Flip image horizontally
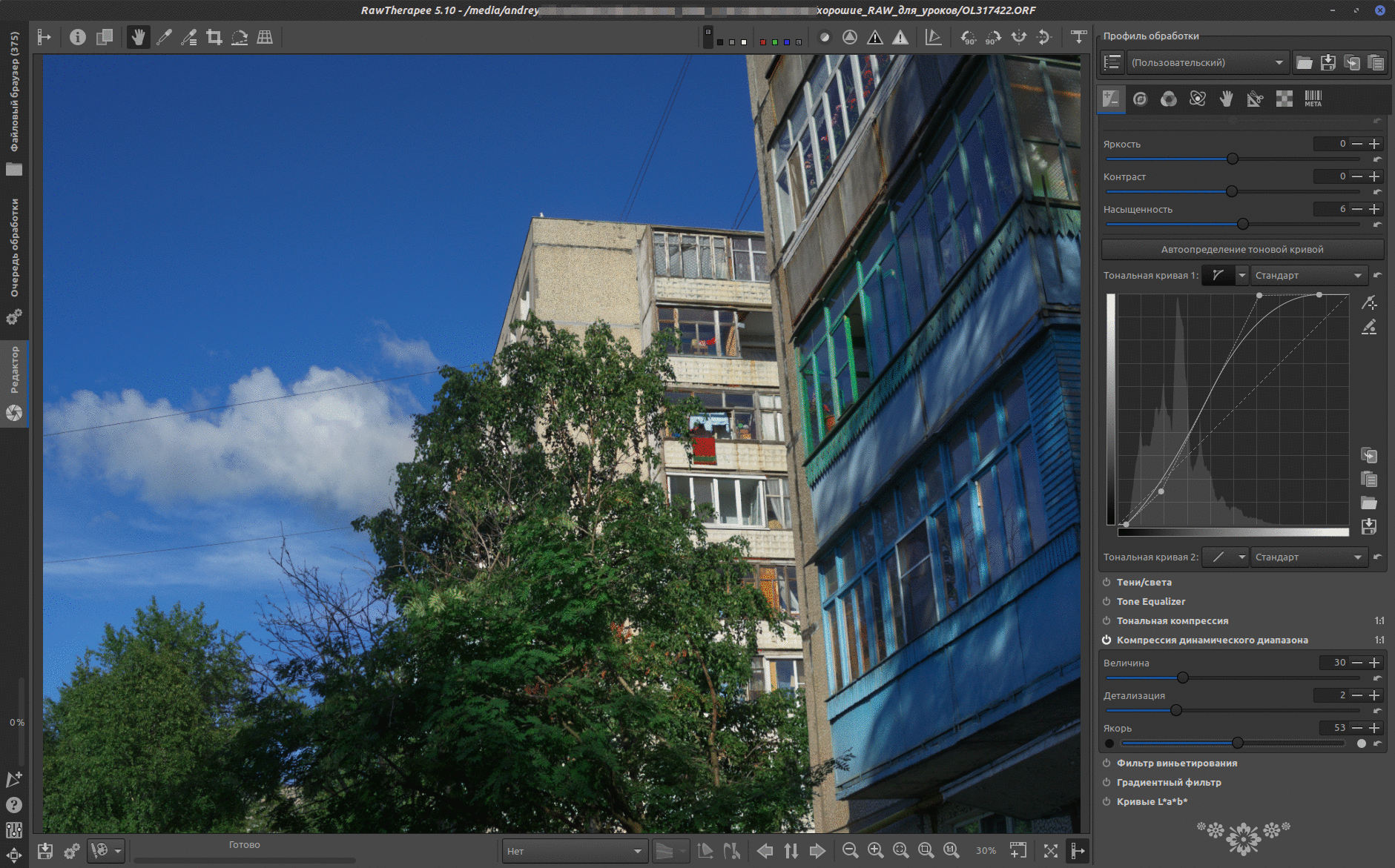Image resolution: width=1395 pixels, height=868 pixels. (1019, 37)
